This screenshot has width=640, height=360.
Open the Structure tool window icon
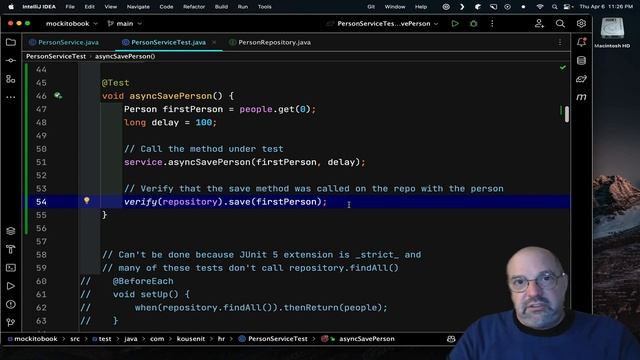[11, 79]
